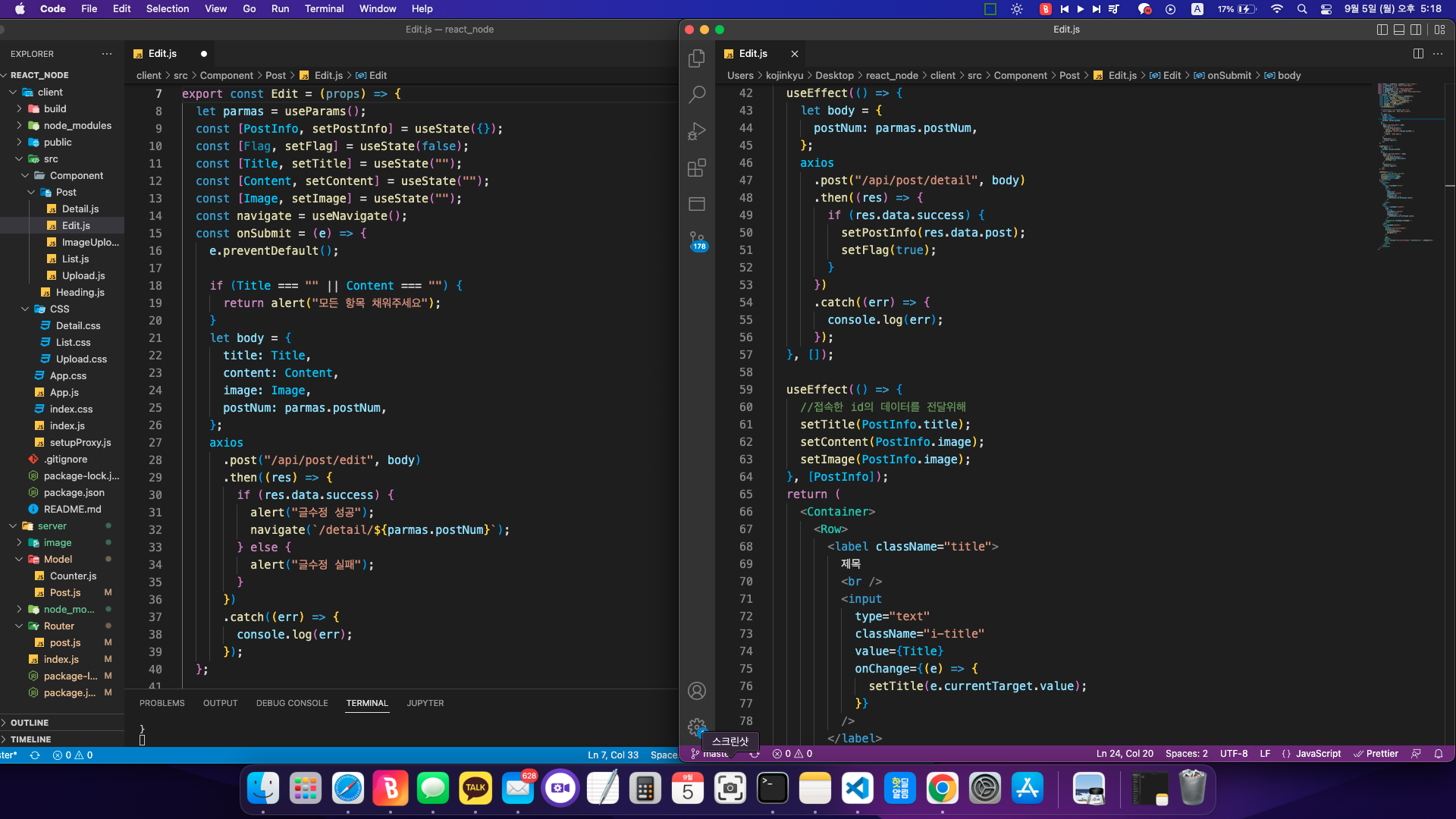Screen dimensions: 1456x819
Task: Open Detail.js in explorer
Action: click(x=80, y=209)
